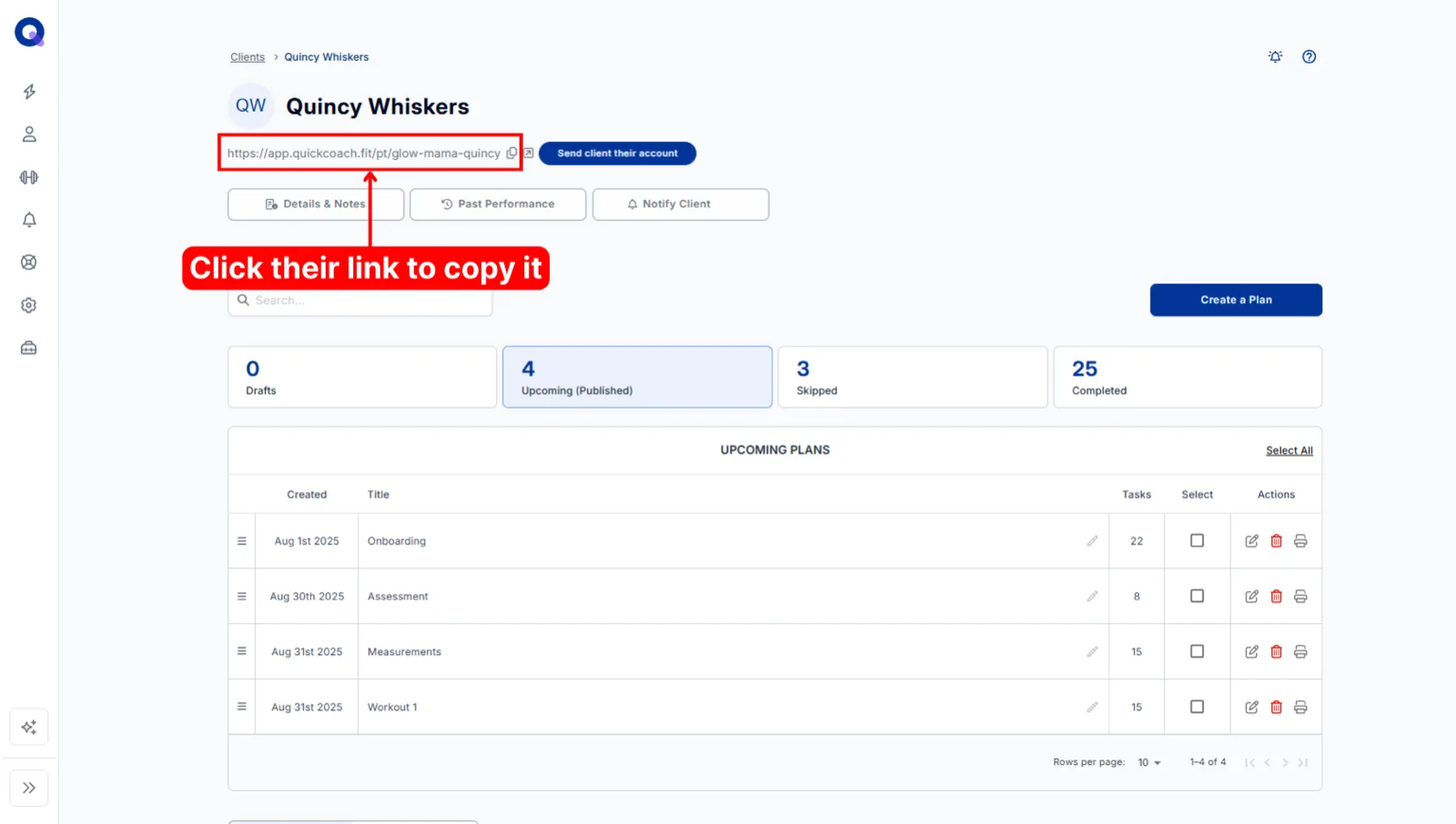Rename Assessment title with pencil icon

pos(1092,597)
